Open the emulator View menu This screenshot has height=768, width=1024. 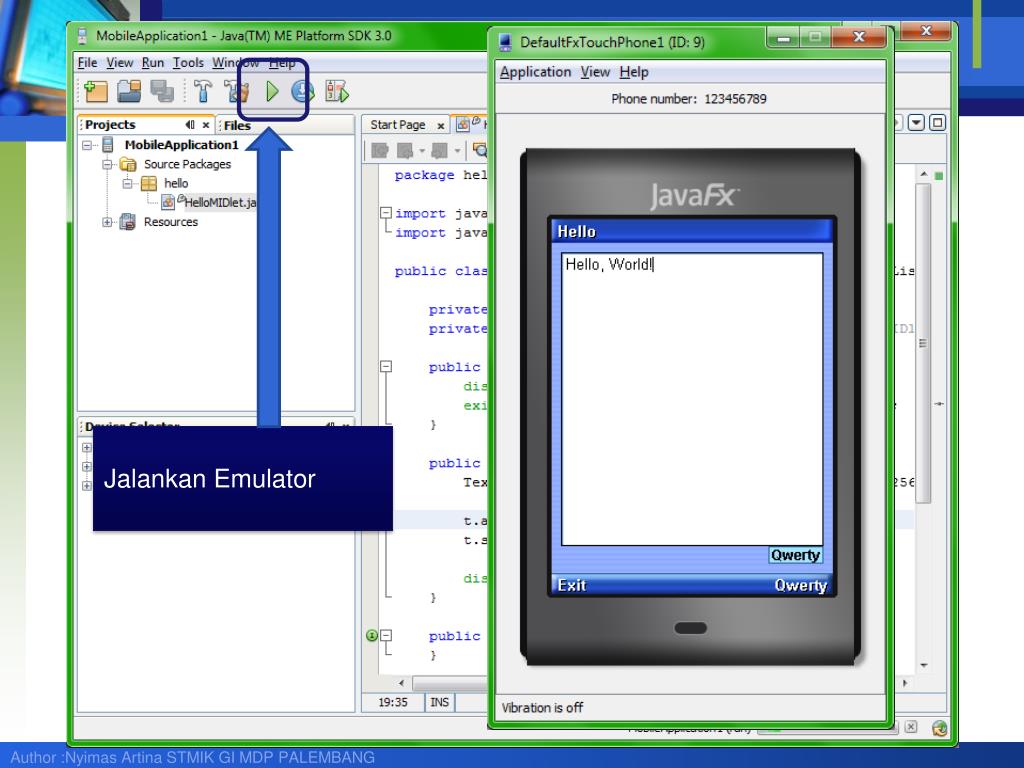595,72
